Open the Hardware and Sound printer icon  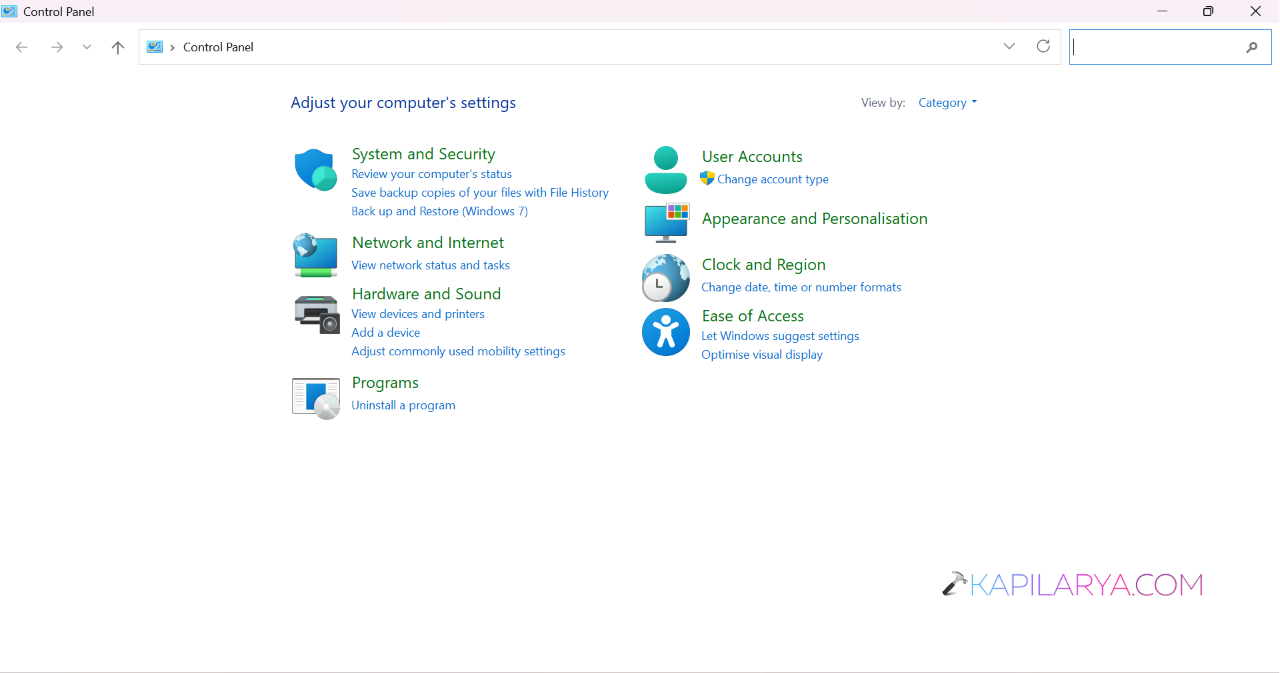point(316,314)
